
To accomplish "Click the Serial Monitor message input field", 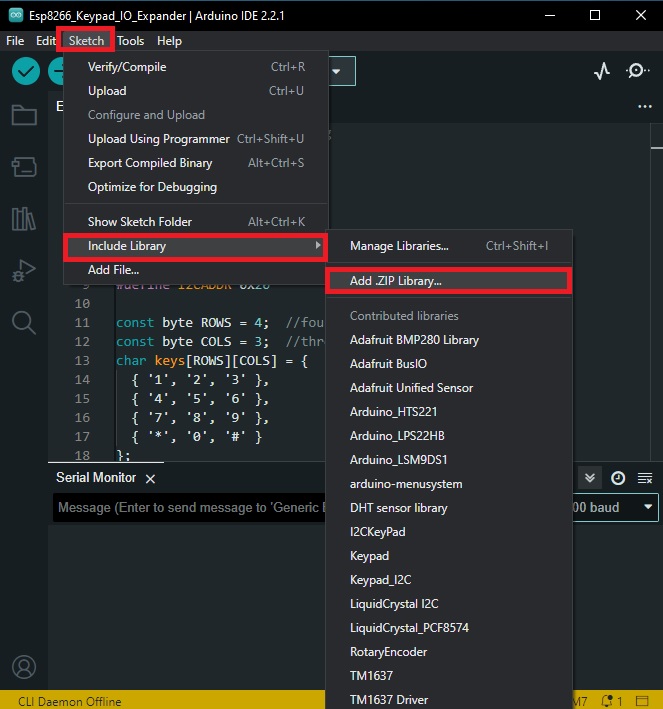I will [189, 507].
